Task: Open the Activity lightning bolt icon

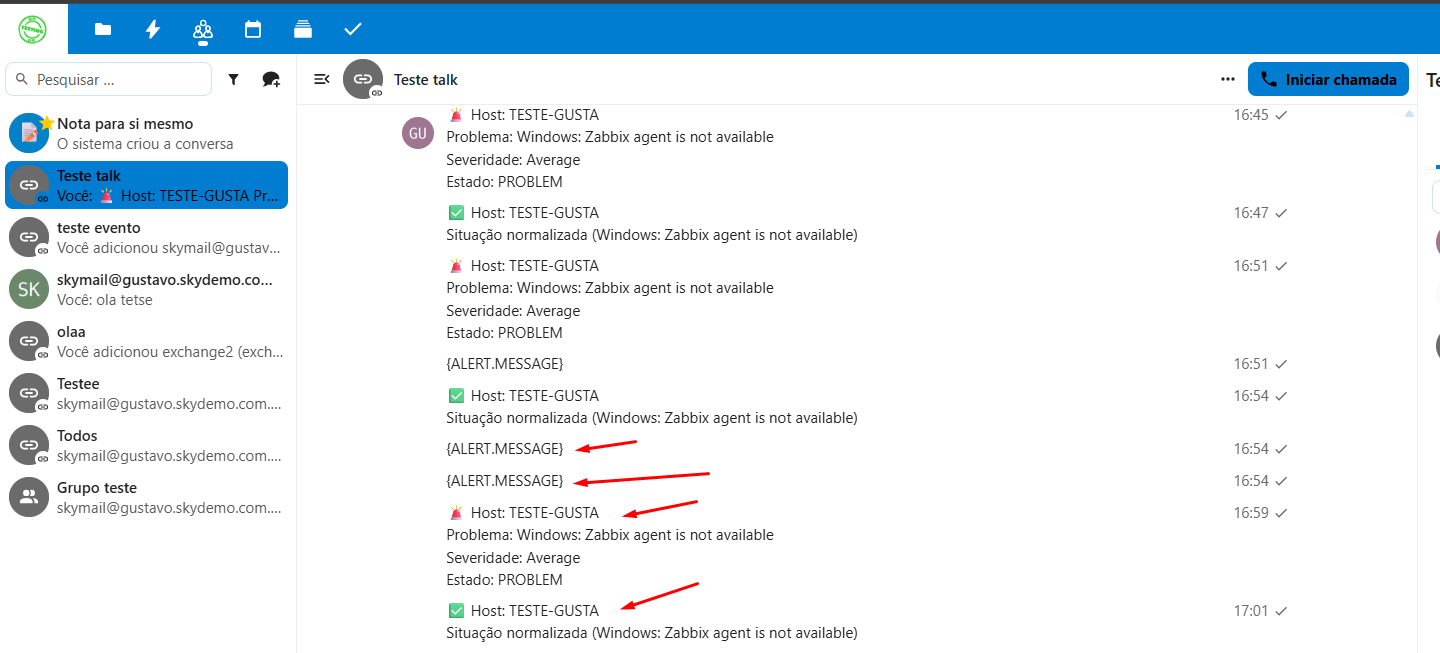Action: pyautogui.click(x=153, y=29)
